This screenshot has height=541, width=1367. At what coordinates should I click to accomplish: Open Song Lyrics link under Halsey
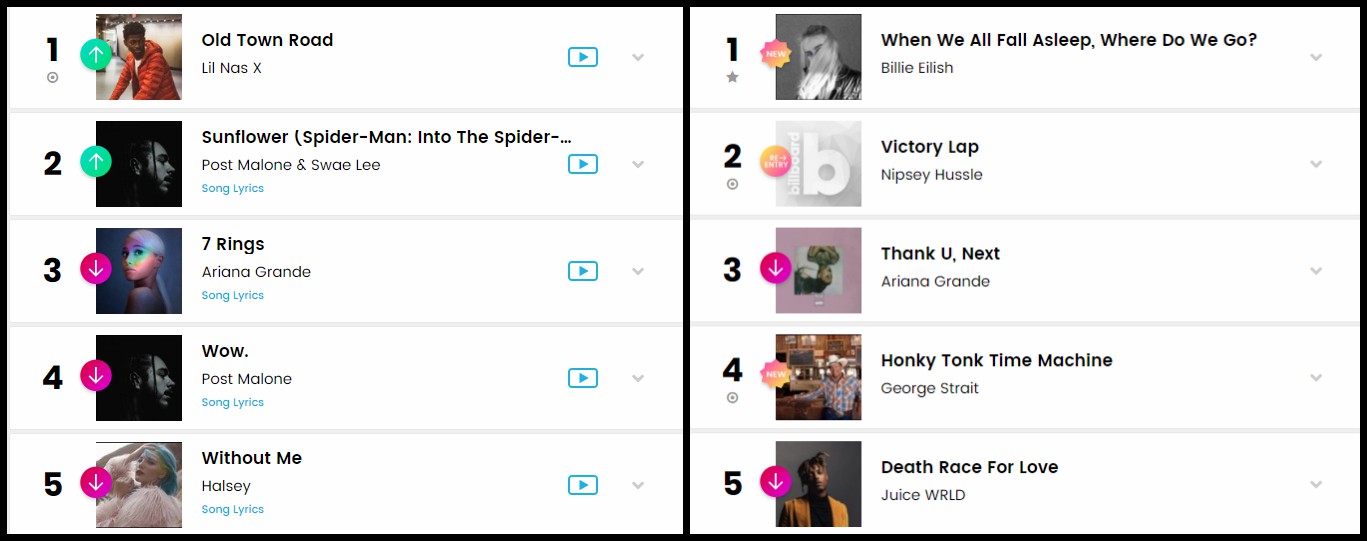click(233, 509)
